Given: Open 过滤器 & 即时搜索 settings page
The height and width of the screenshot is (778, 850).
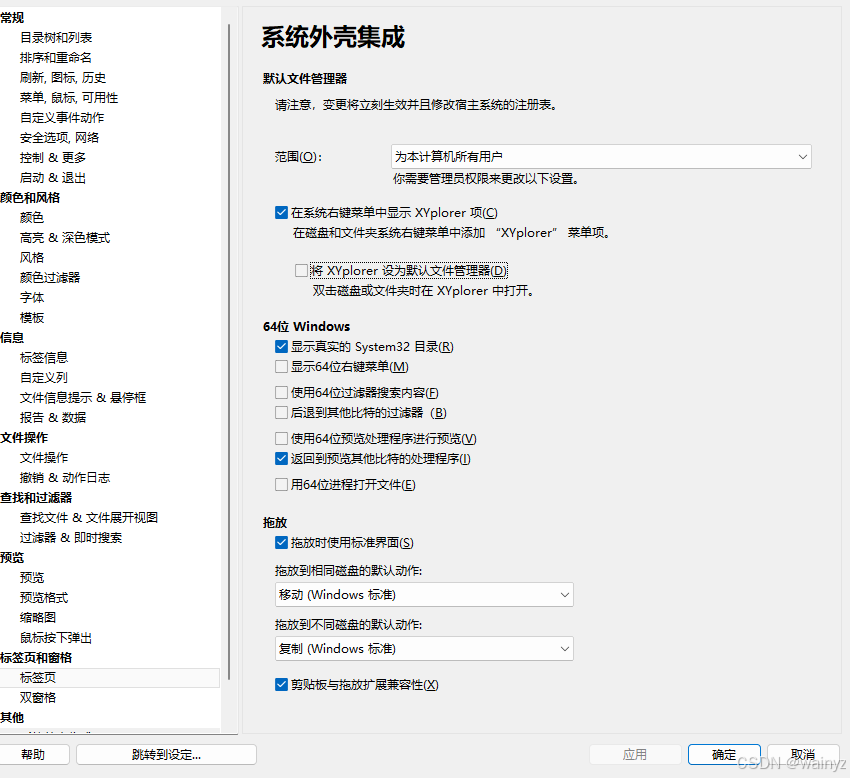Looking at the screenshot, I should click(x=71, y=538).
